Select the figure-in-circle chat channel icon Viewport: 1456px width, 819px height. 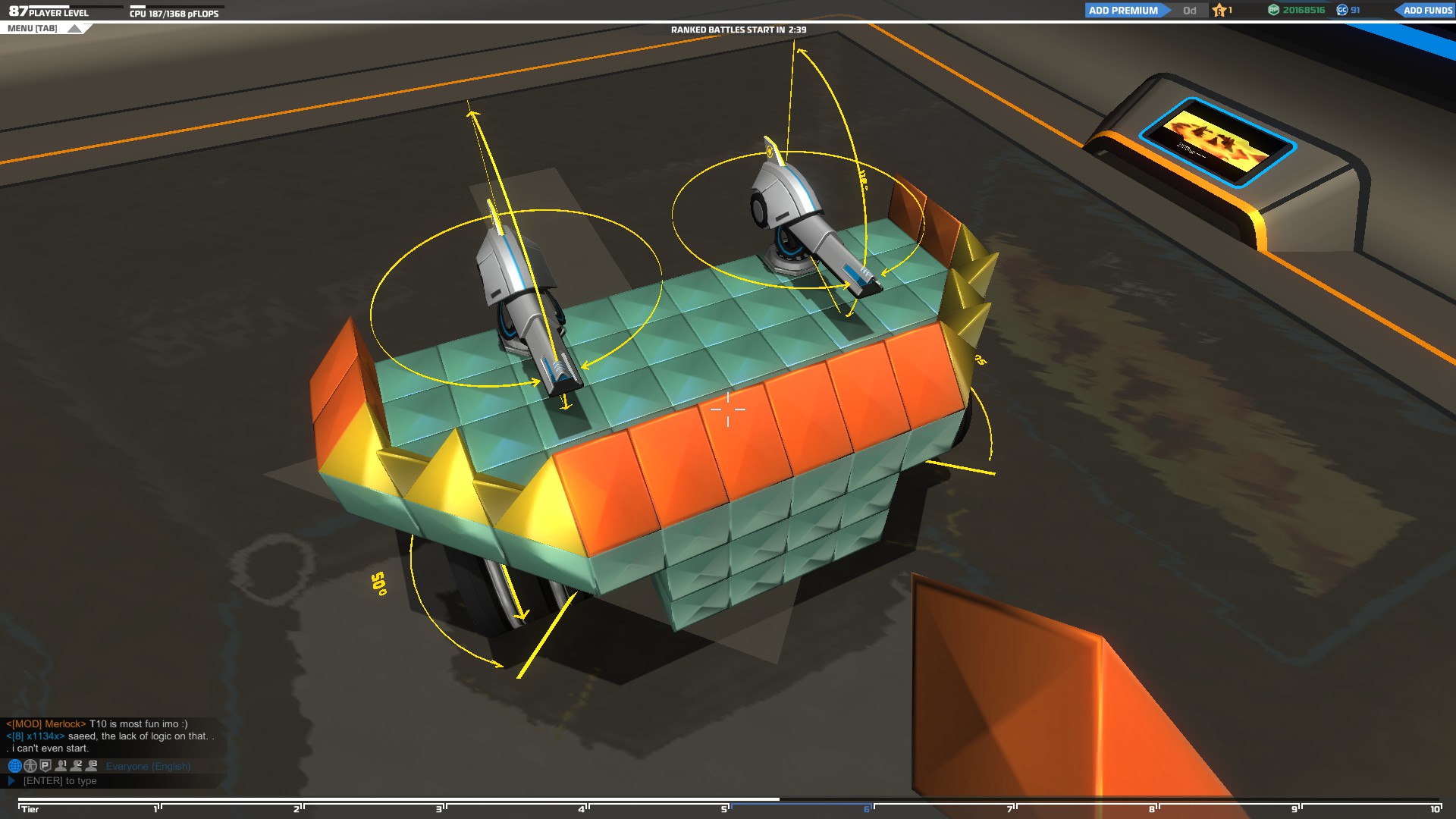click(x=30, y=766)
